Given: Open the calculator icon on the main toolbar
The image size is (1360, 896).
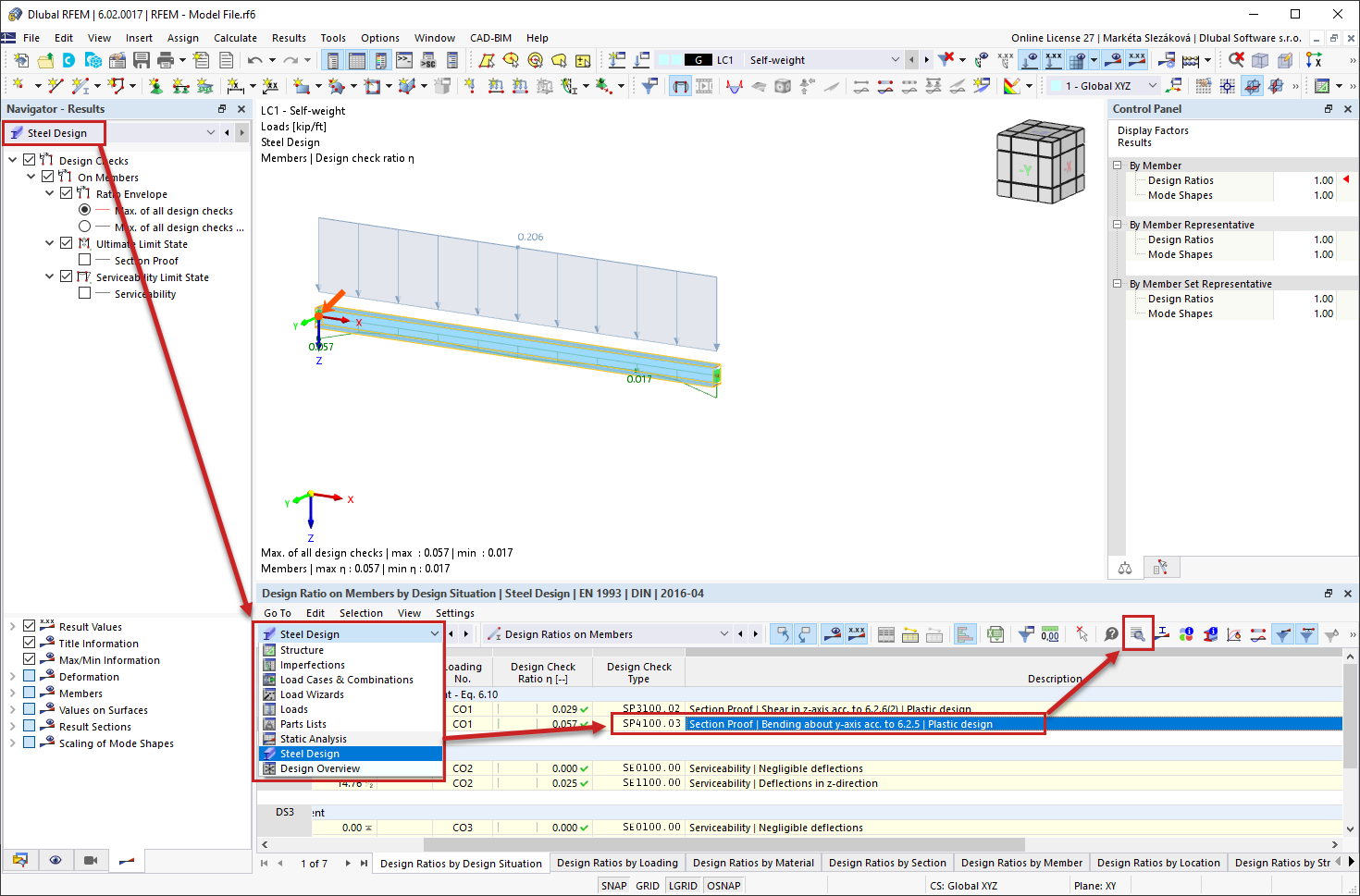Looking at the screenshot, I should 1190,59.
